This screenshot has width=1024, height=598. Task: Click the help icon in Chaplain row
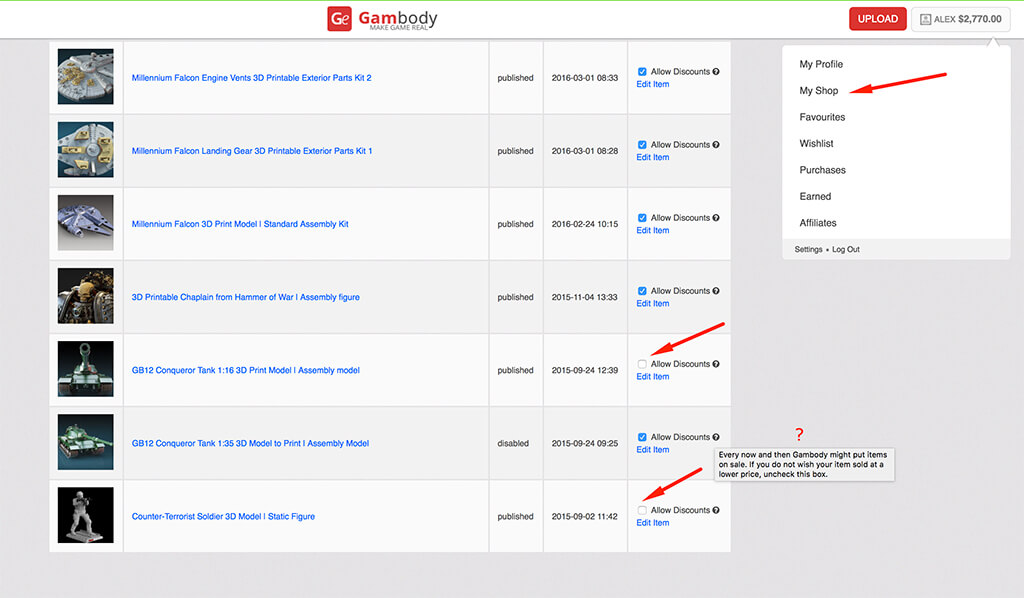(x=716, y=291)
